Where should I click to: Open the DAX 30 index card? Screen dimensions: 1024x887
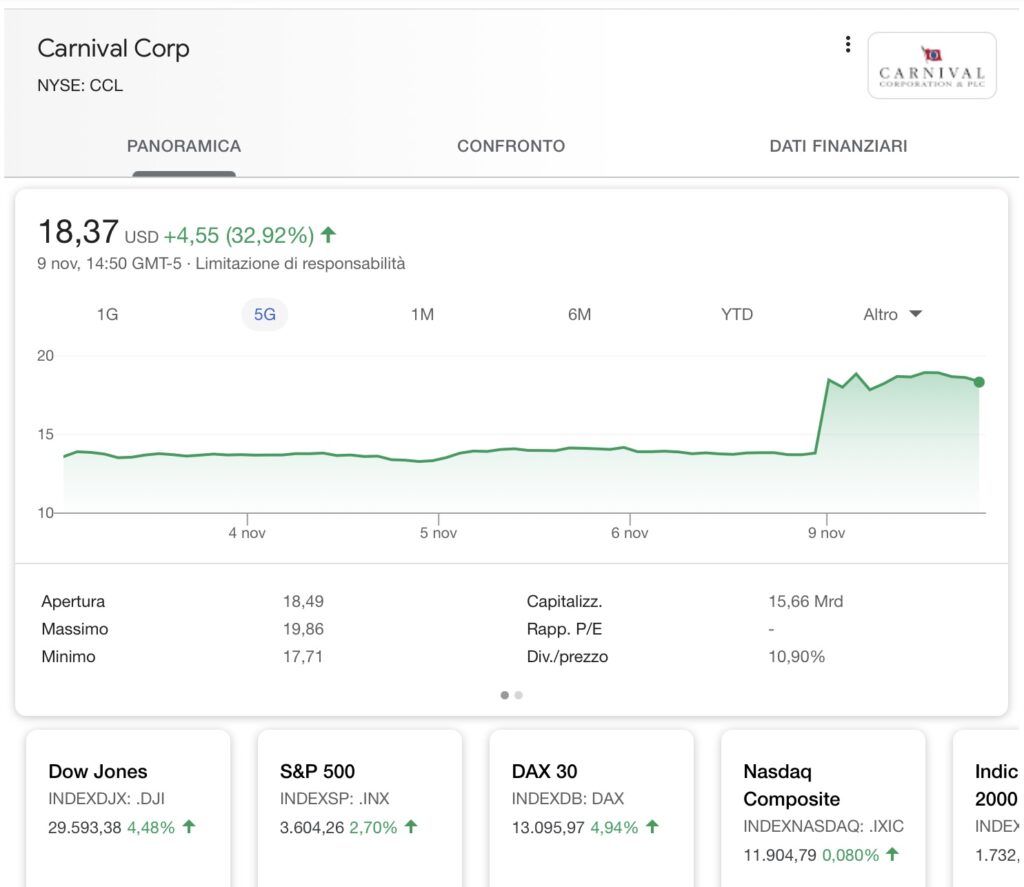(x=591, y=808)
